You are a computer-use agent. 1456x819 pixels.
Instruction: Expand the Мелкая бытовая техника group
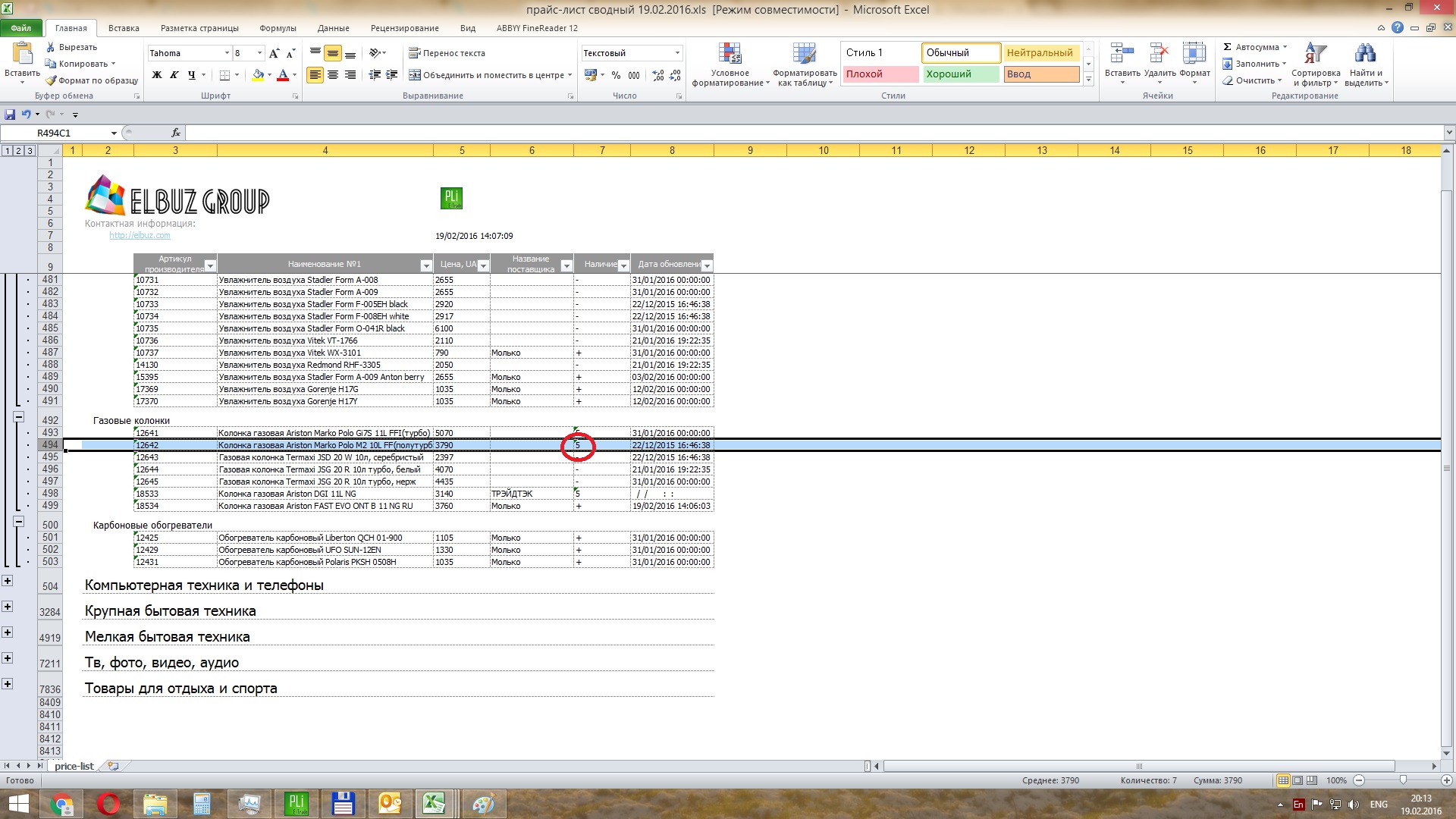pyautogui.click(x=8, y=632)
